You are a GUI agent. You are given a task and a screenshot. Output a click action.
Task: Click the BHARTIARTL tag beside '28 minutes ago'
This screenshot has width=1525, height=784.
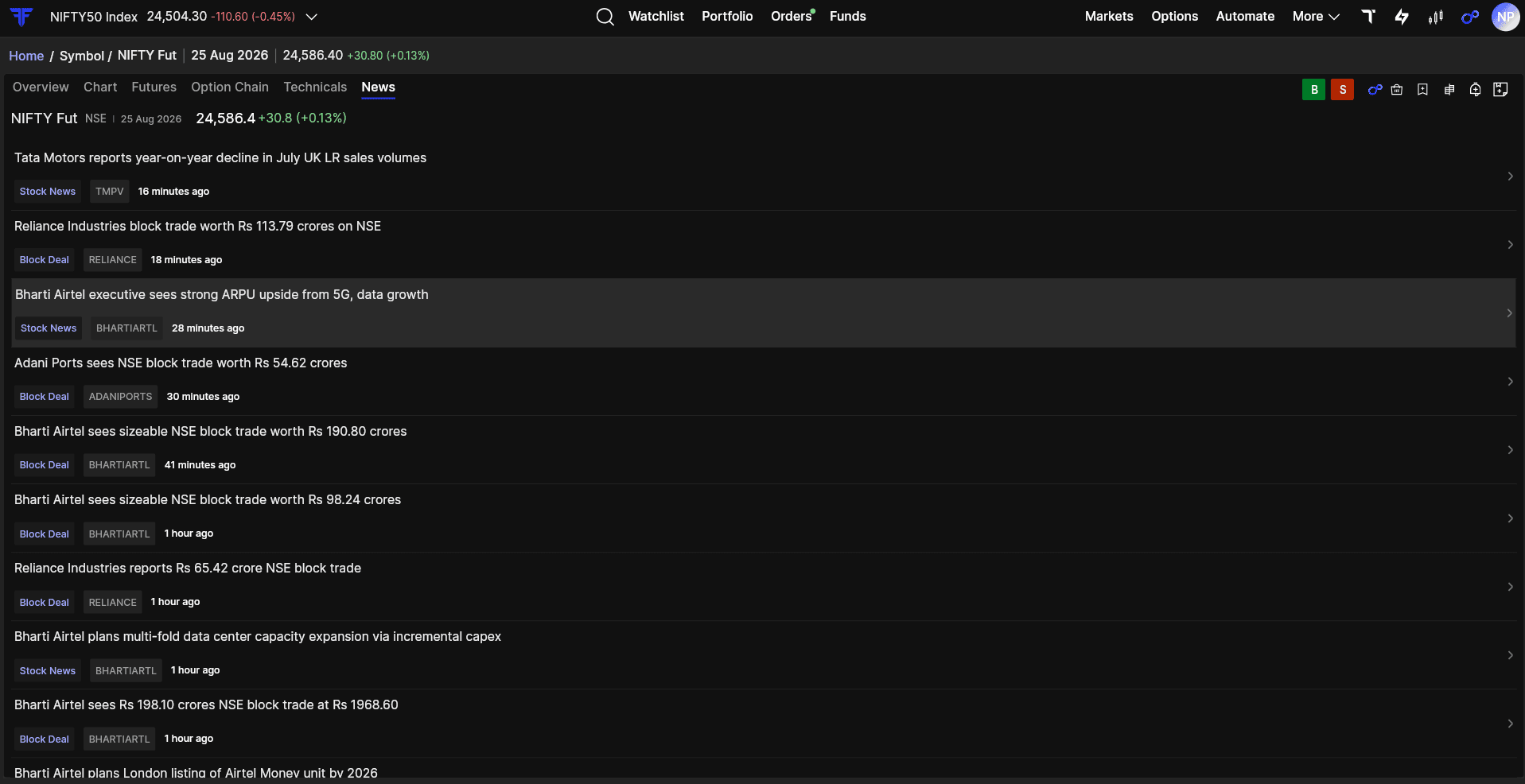[126, 328]
